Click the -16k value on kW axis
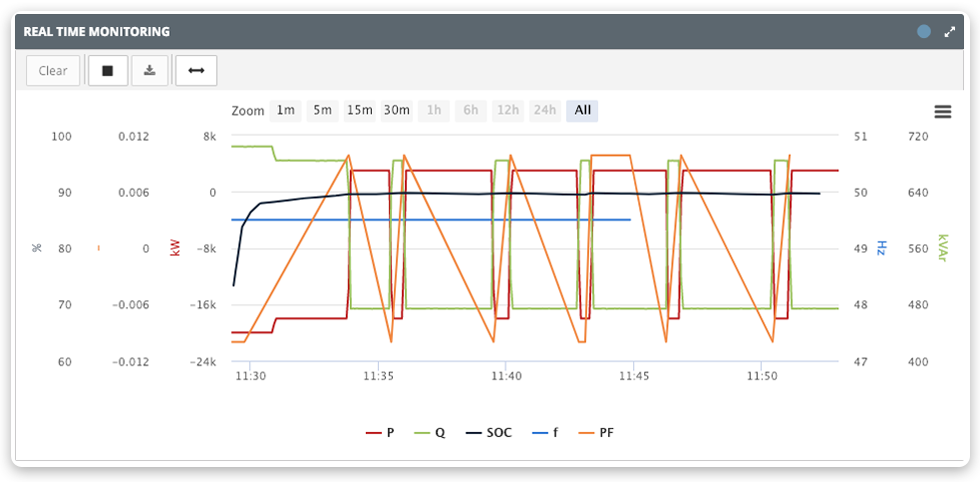 (202, 305)
